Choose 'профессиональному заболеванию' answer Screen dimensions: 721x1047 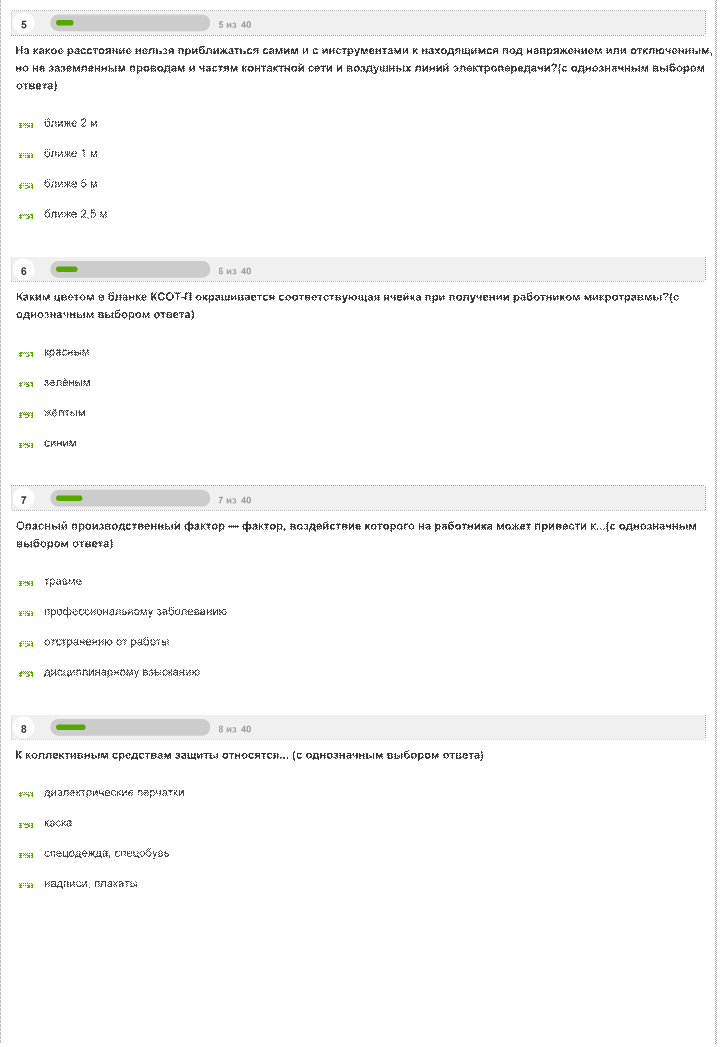point(26,613)
